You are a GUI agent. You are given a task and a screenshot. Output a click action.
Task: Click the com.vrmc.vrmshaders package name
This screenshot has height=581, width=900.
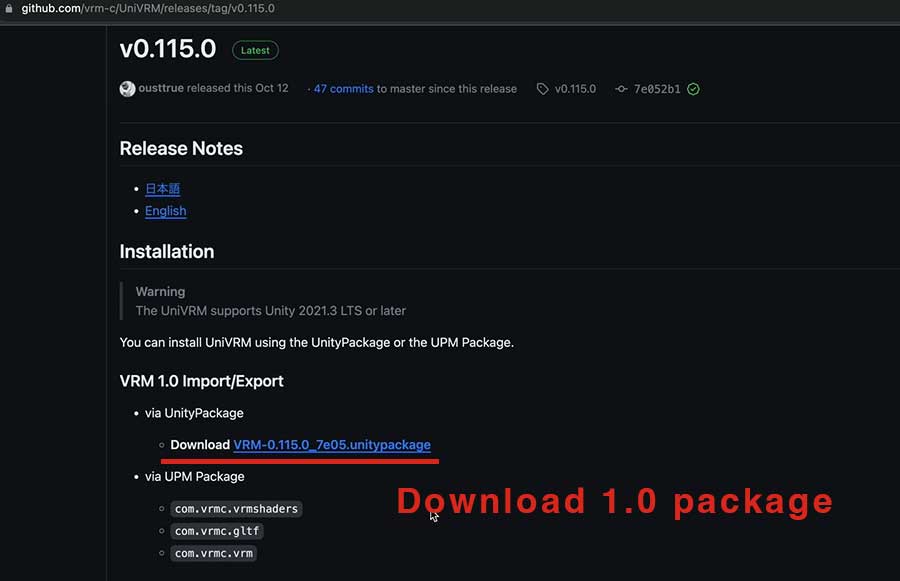(236, 509)
